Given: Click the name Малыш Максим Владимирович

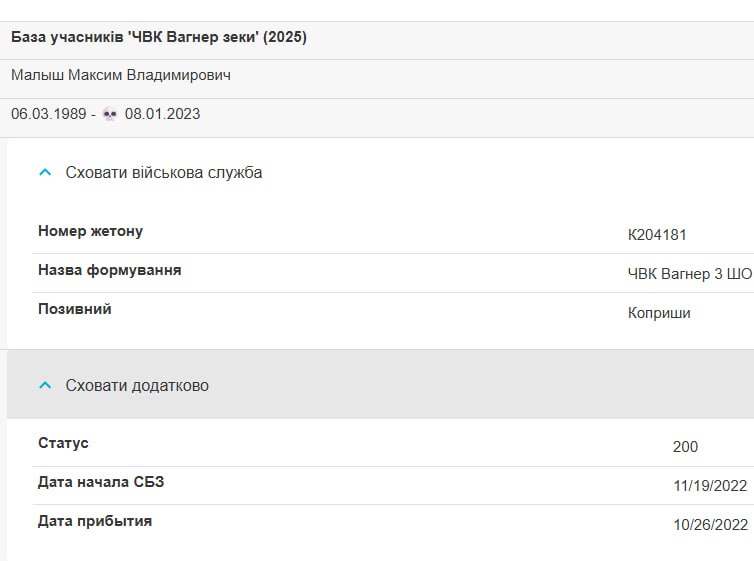Looking at the screenshot, I should tap(121, 75).
